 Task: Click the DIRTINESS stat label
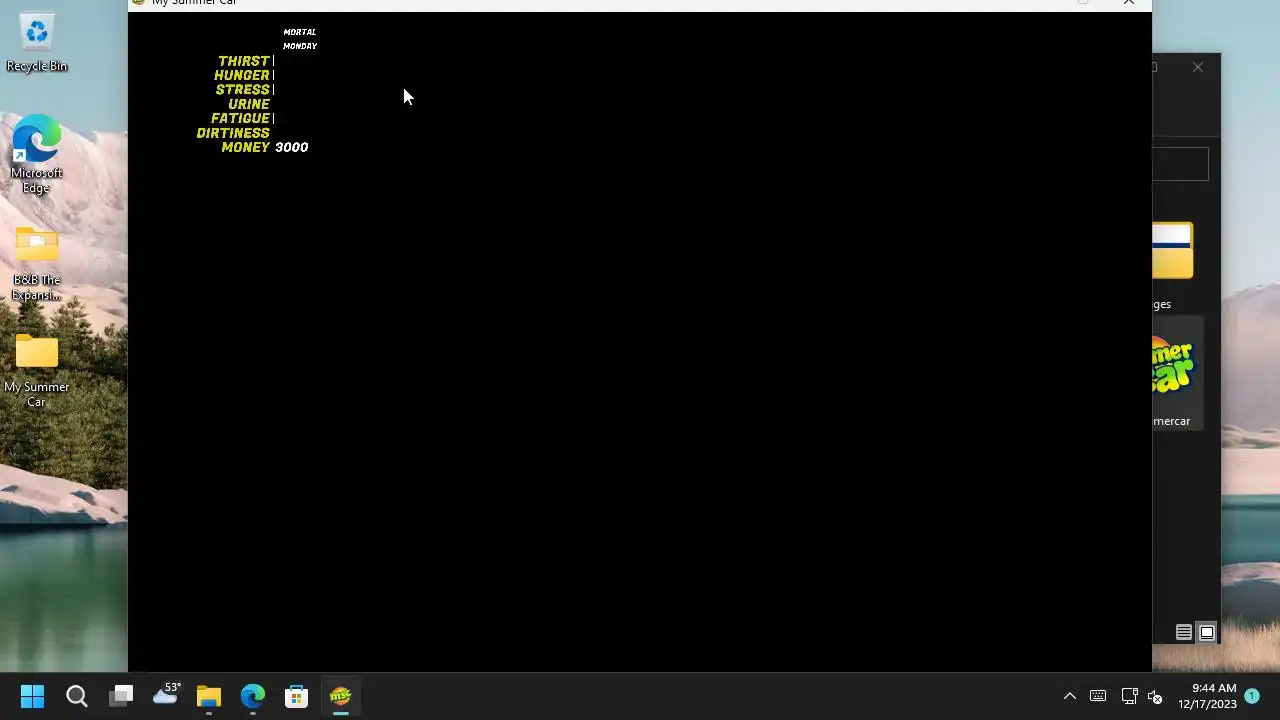click(x=233, y=133)
